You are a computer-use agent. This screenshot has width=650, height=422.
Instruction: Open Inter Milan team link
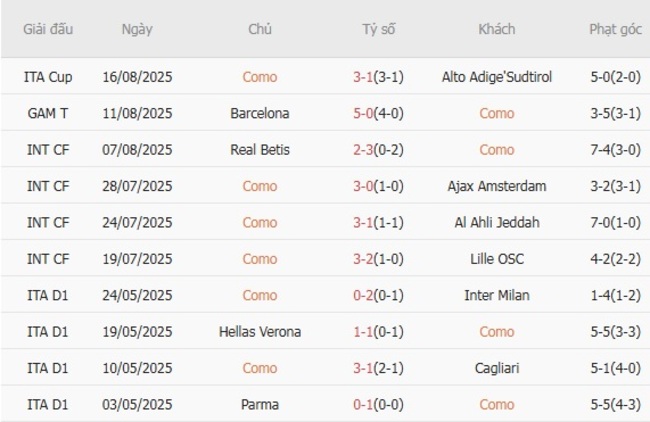point(496,295)
